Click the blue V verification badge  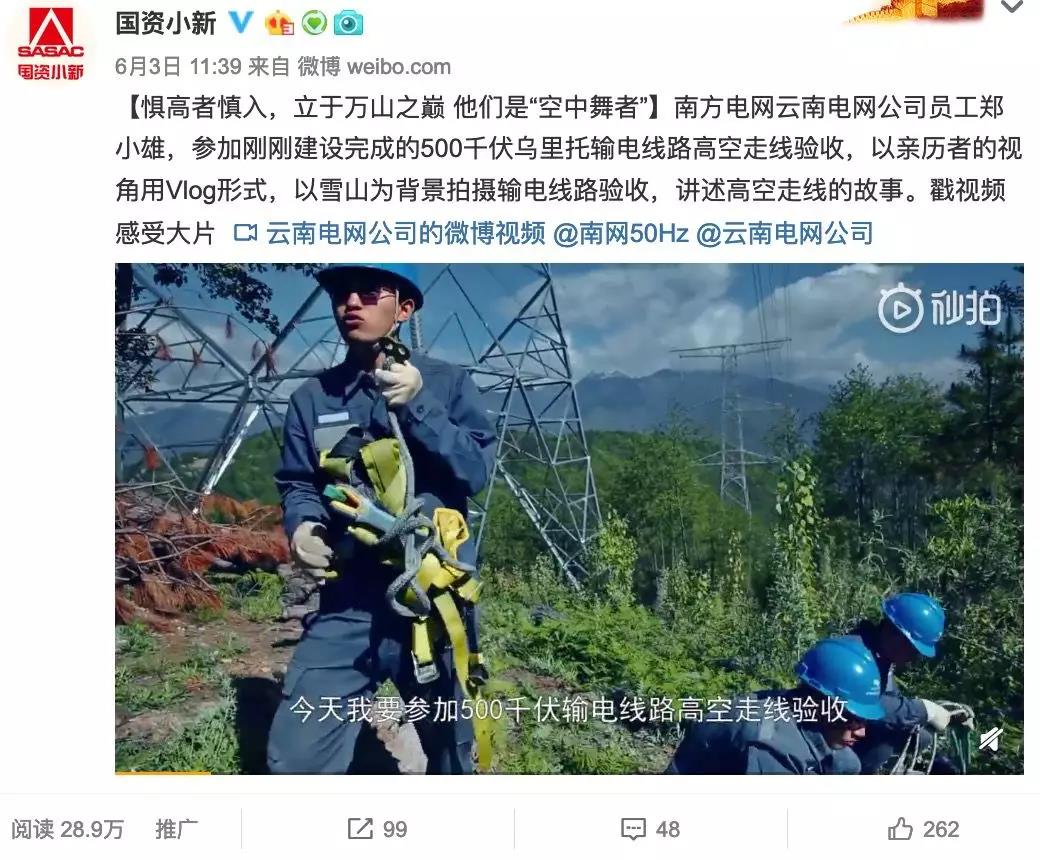tap(241, 23)
